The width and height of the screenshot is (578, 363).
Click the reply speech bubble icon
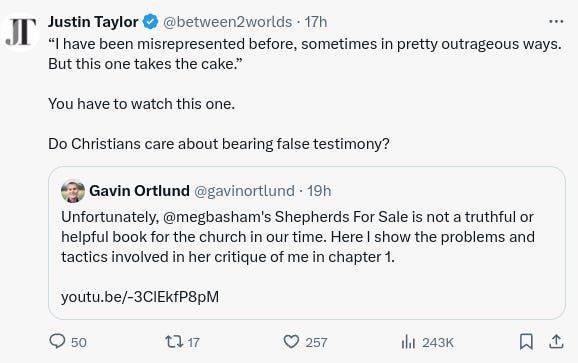[57, 341]
